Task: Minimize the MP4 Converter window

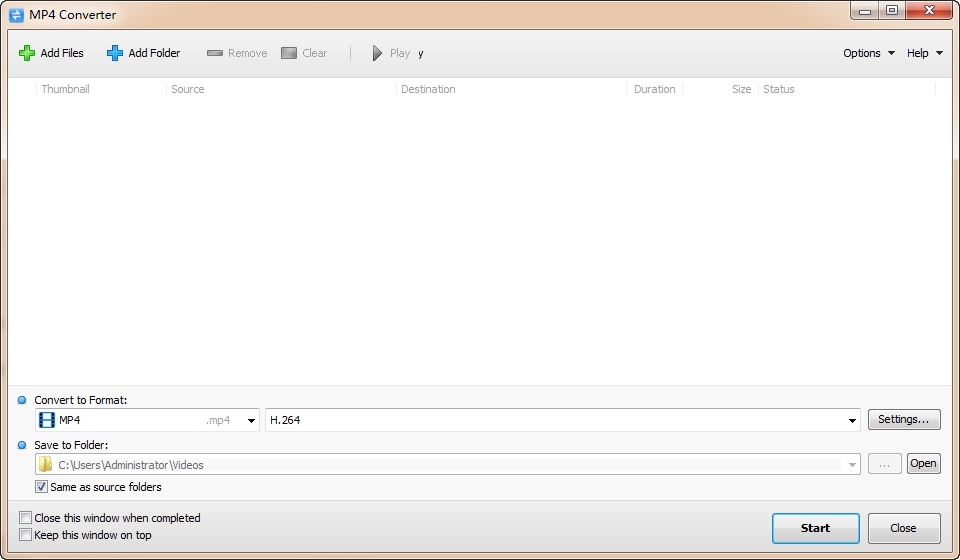Action: point(864,10)
